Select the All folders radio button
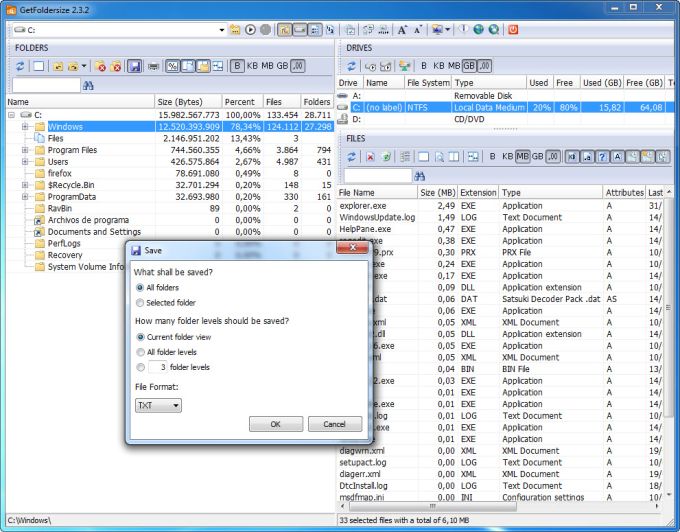 [140, 287]
